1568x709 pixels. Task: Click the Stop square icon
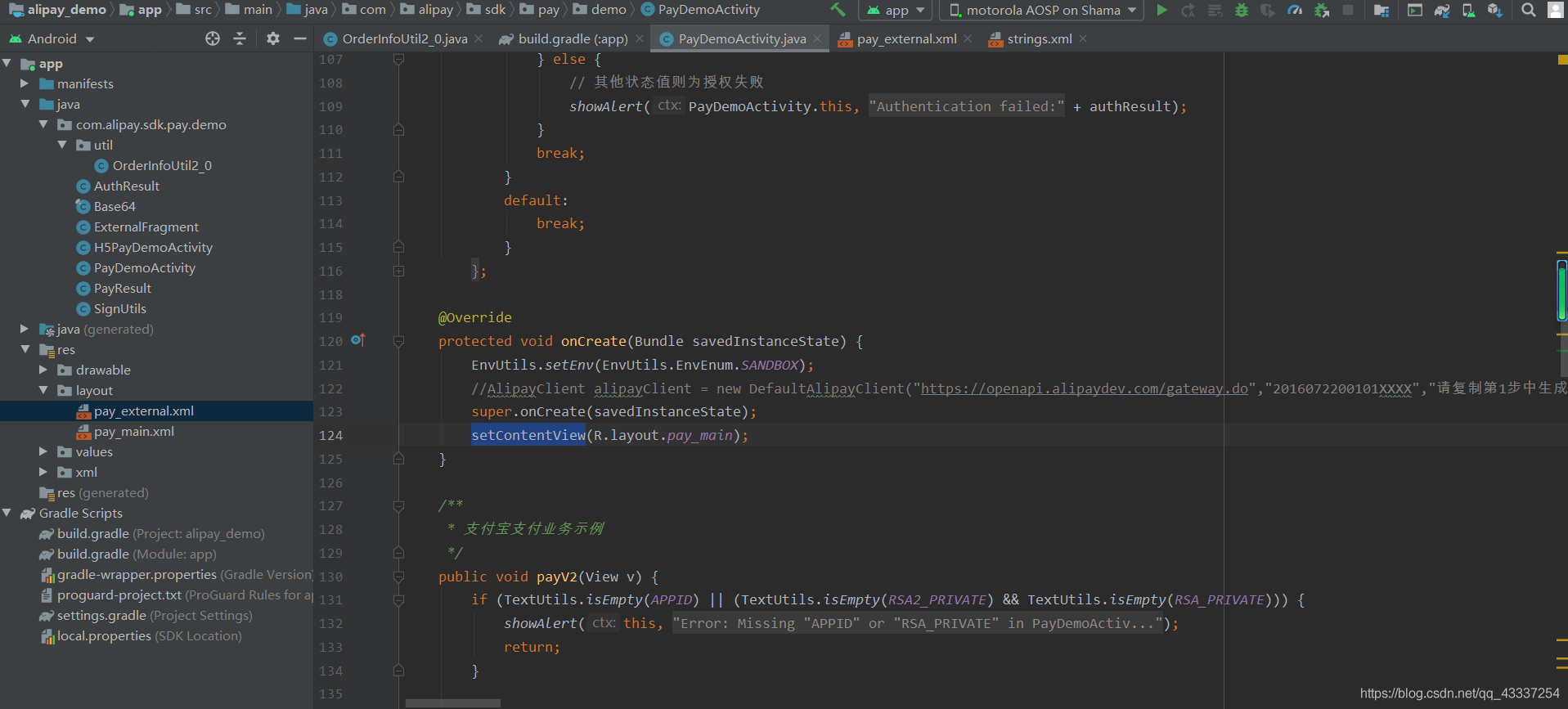pyautogui.click(x=1348, y=10)
